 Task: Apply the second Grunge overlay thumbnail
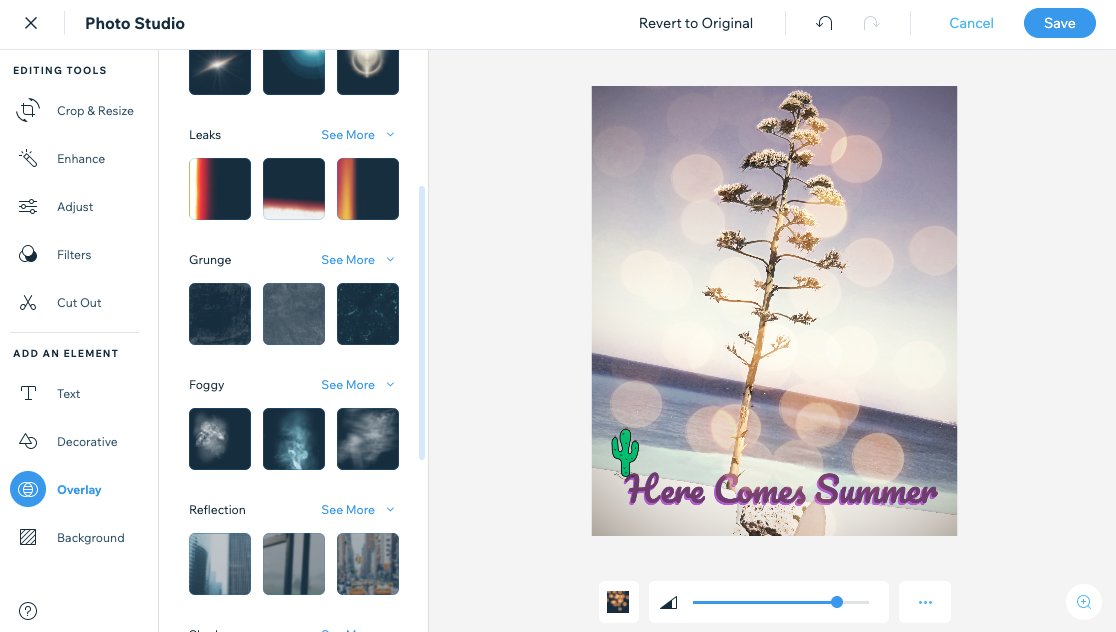[x=294, y=314]
